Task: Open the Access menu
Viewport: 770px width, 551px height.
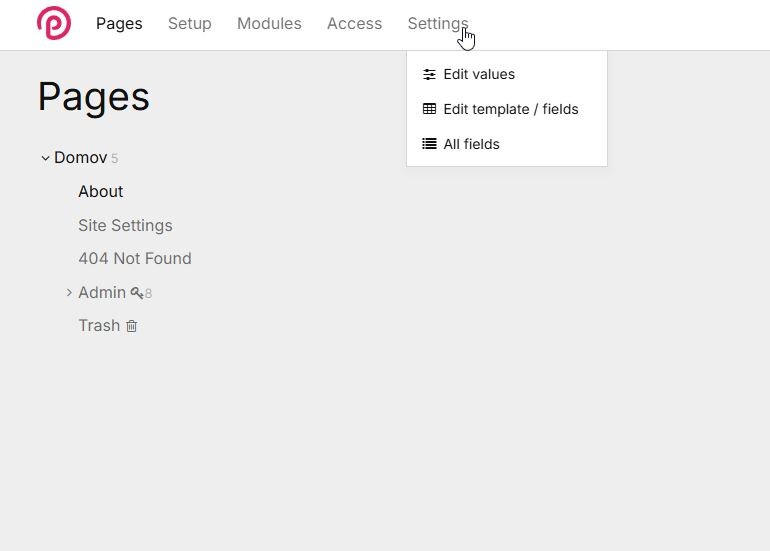Action: (x=354, y=24)
